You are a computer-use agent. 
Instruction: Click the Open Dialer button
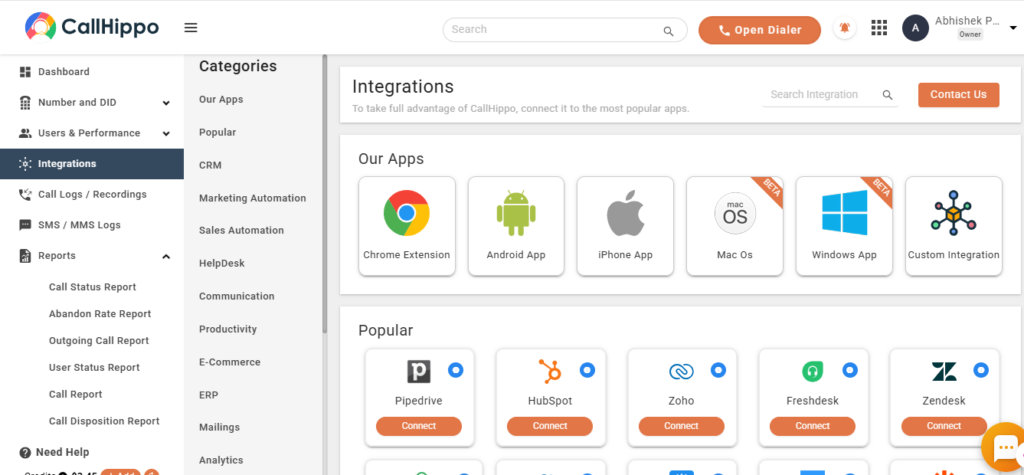coord(760,30)
